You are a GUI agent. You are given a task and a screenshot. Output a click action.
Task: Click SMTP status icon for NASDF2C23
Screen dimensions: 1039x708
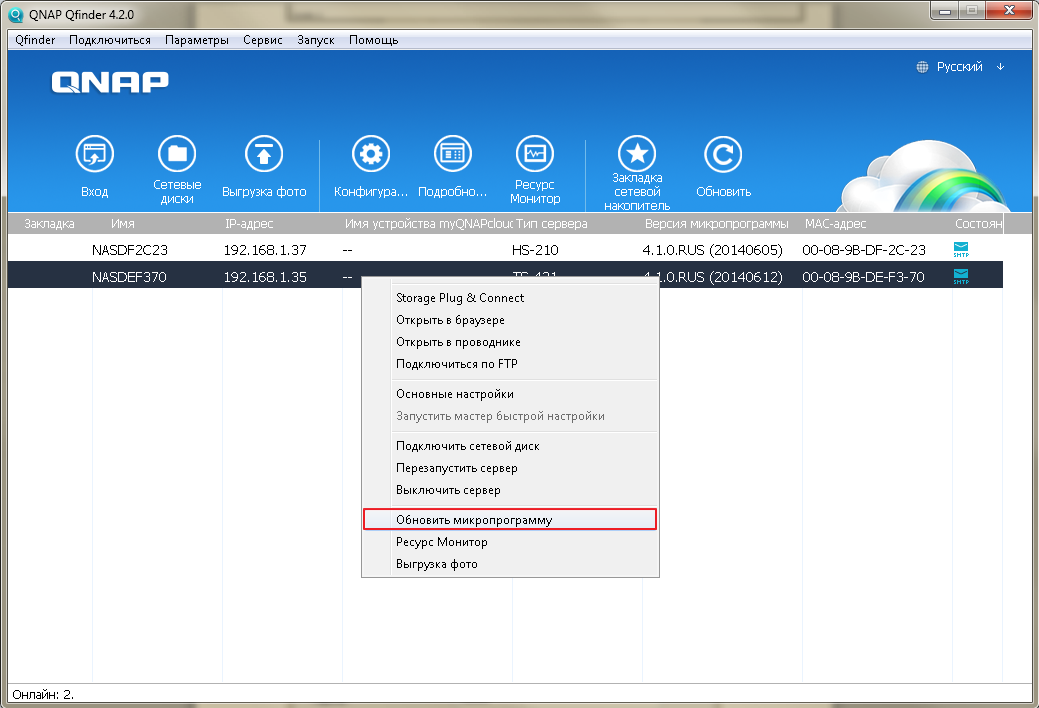[961, 250]
